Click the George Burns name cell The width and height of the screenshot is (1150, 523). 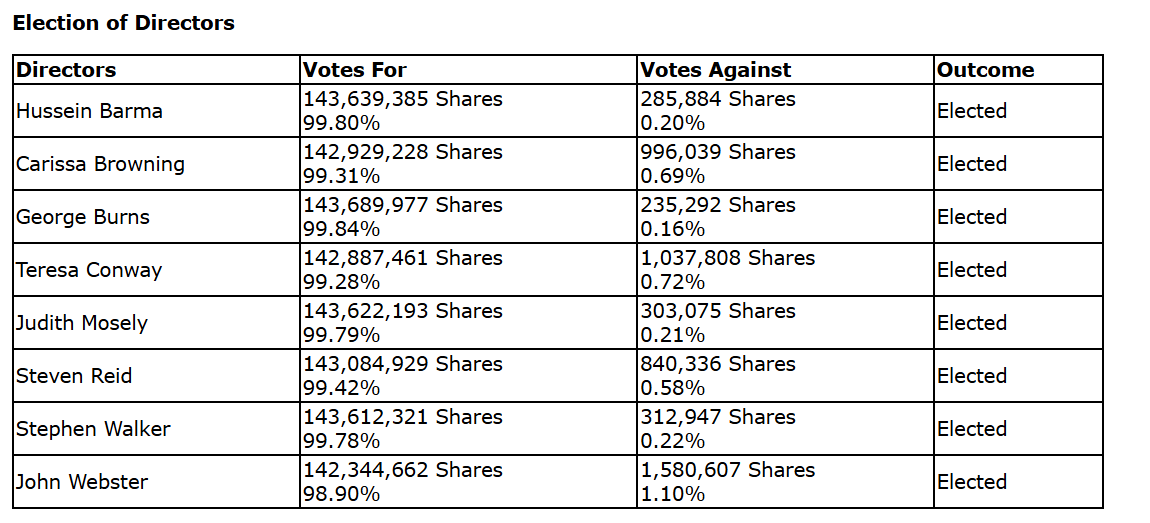(83, 217)
